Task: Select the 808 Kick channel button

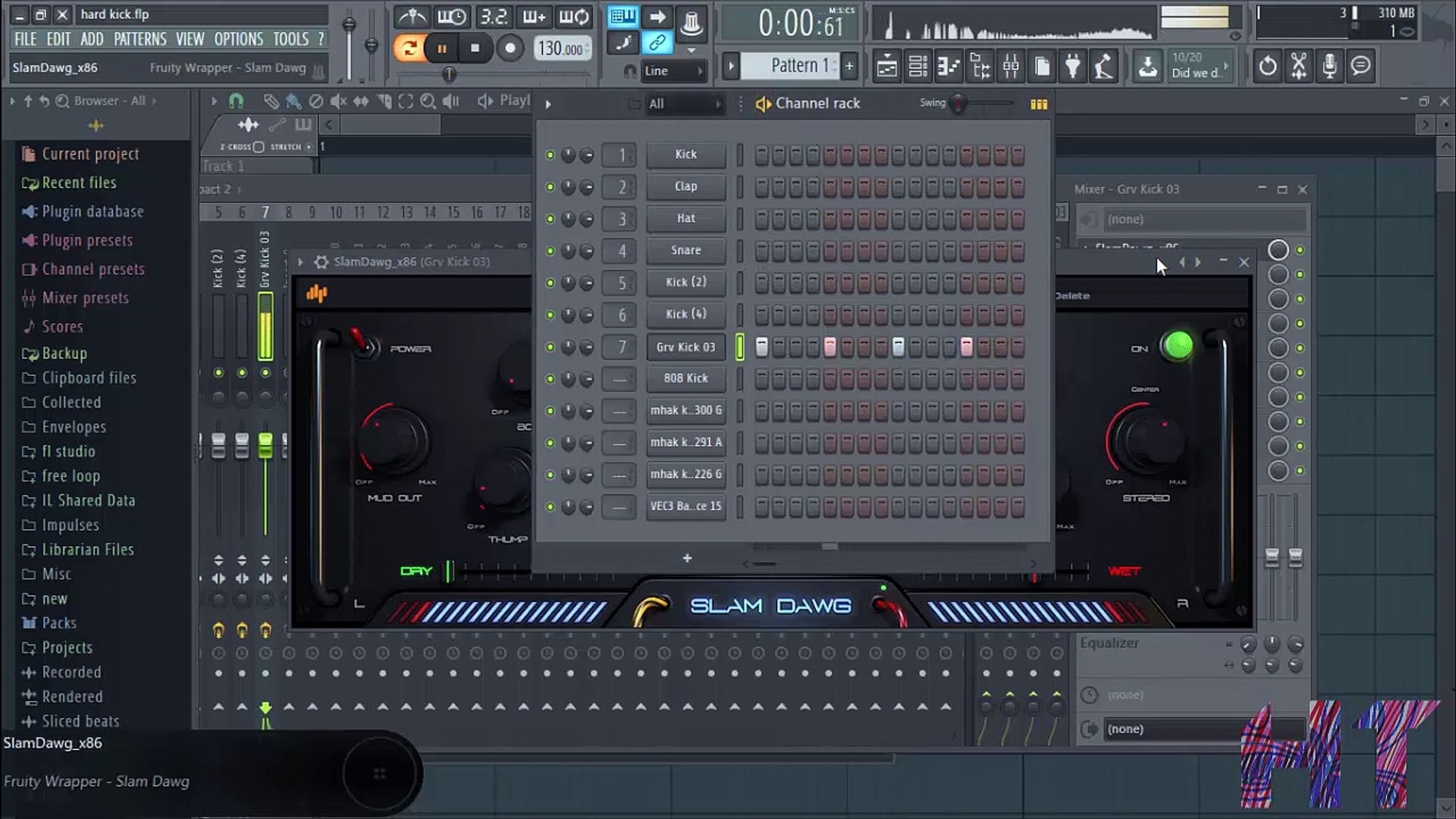Action: (x=686, y=378)
